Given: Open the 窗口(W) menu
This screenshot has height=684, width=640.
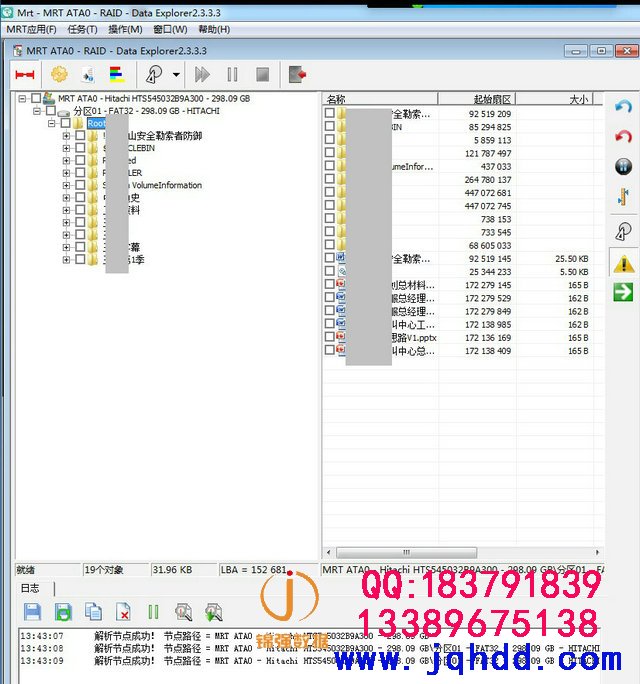Looking at the screenshot, I should [x=170, y=29].
